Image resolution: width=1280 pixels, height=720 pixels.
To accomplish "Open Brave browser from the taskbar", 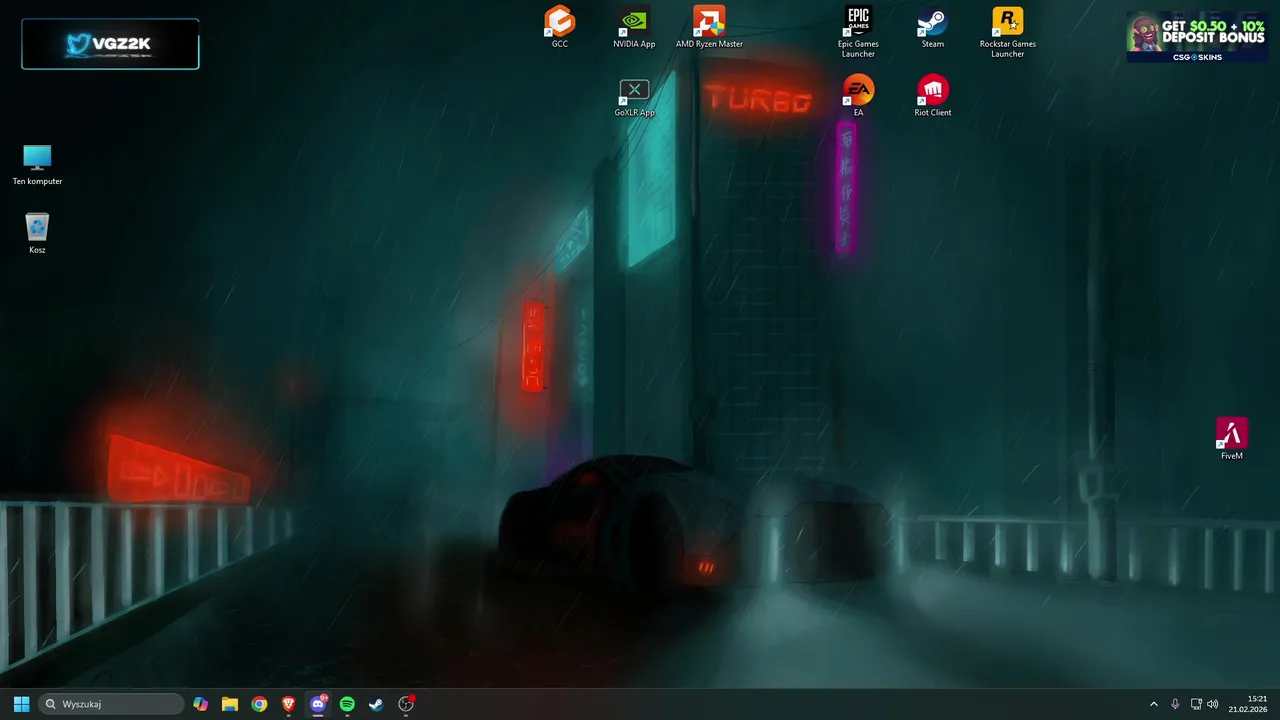I will pos(289,704).
